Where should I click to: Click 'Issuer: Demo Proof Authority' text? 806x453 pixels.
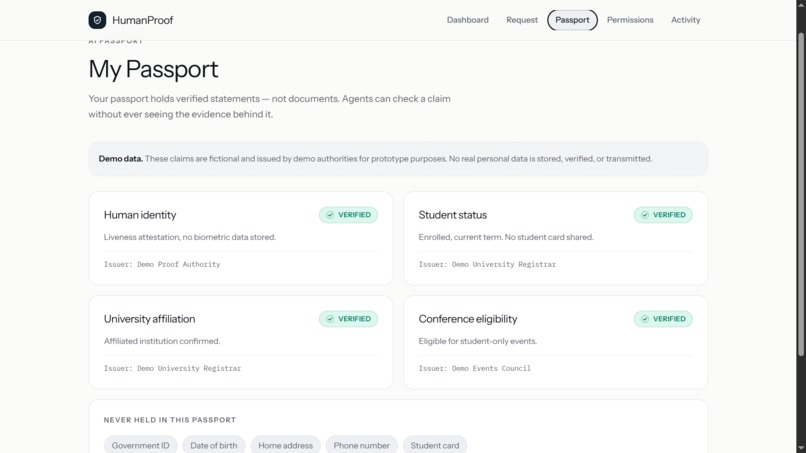click(162, 264)
